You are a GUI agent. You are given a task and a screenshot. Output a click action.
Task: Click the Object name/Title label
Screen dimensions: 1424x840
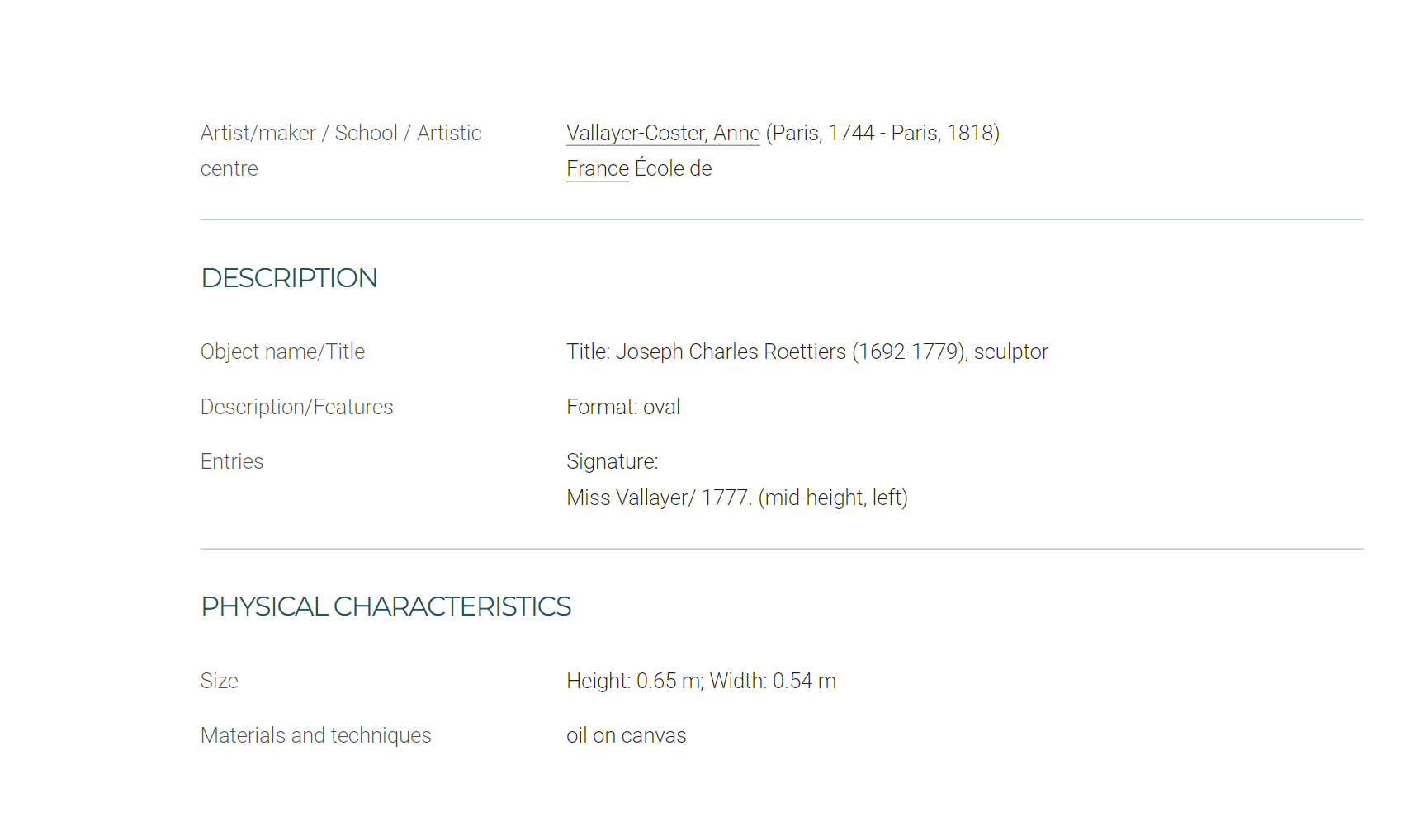tap(282, 352)
